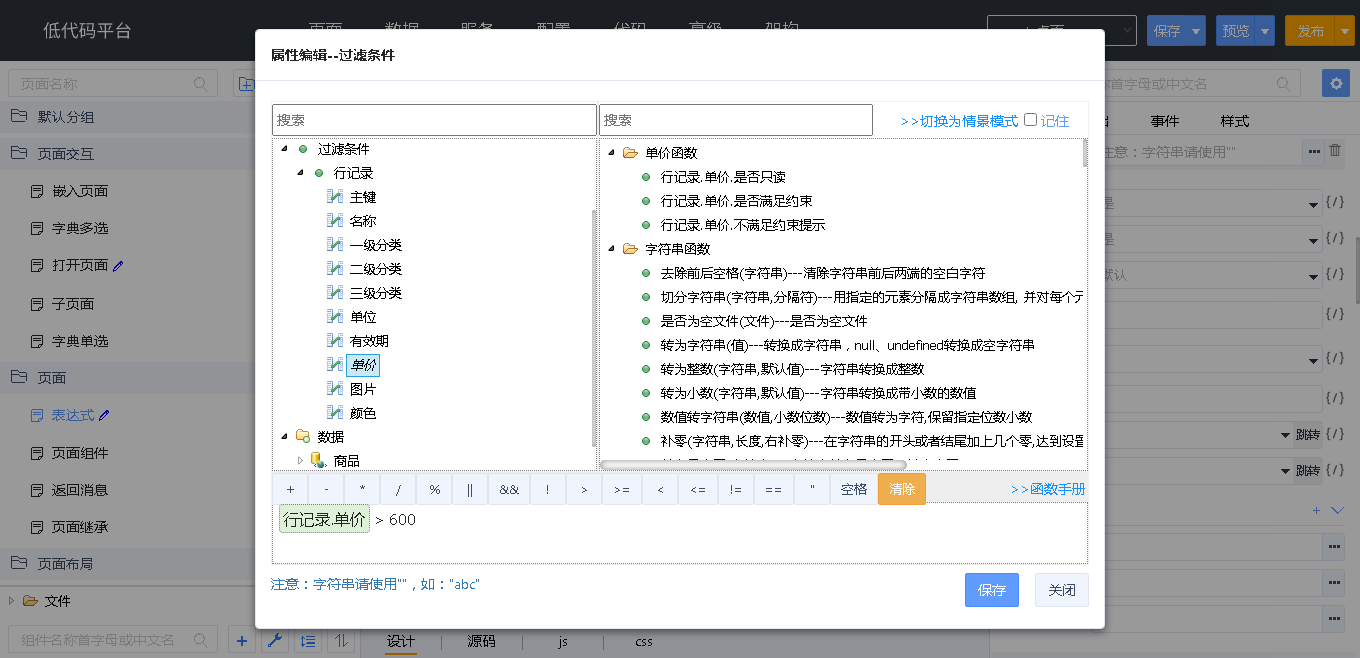The height and width of the screenshot is (658, 1360).
Task: Click the 颜色 field icon
Action: (x=335, y=413)
